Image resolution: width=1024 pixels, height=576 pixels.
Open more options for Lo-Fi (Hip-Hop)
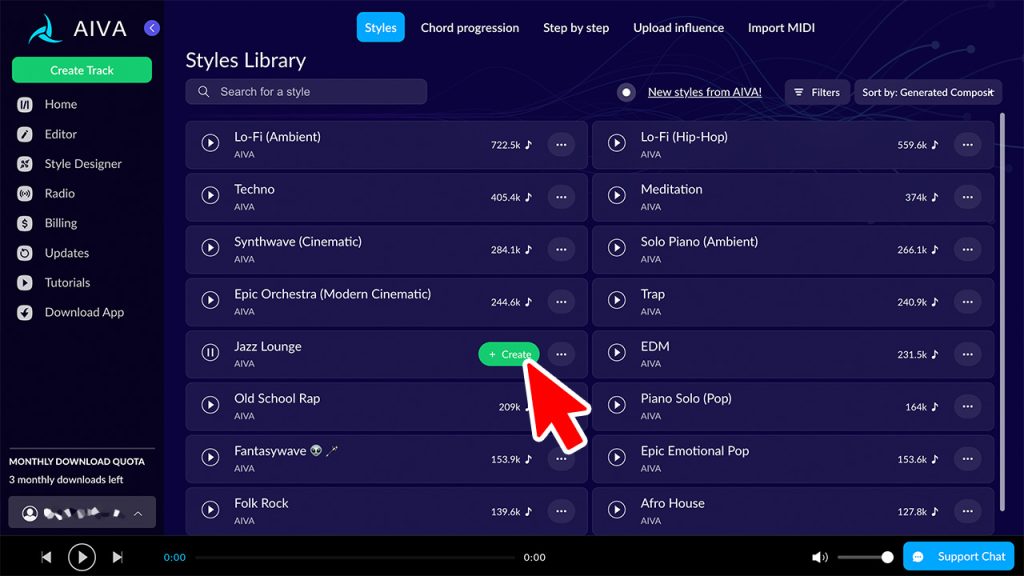[x=967, y=144]
